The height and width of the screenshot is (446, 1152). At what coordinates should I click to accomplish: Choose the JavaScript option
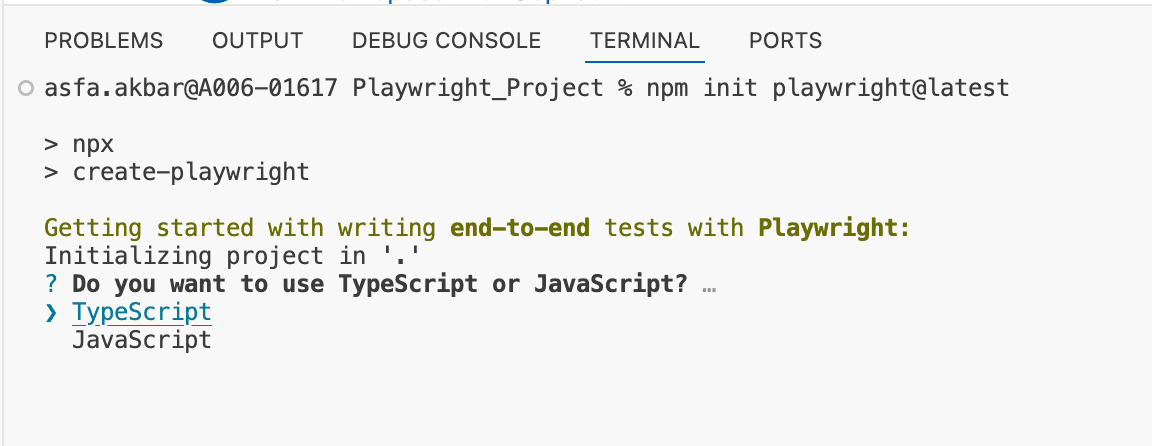142,340
